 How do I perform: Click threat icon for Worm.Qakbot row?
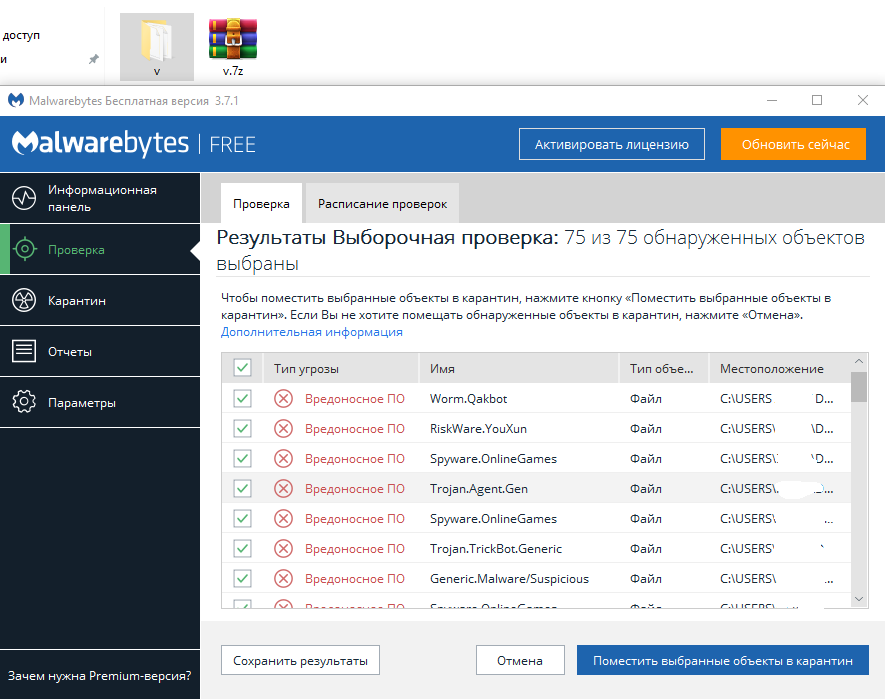(283, 399)
